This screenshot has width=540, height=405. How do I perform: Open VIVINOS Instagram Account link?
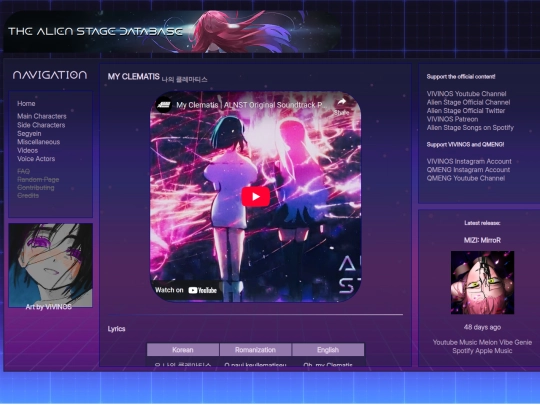[x=469, y=162]
